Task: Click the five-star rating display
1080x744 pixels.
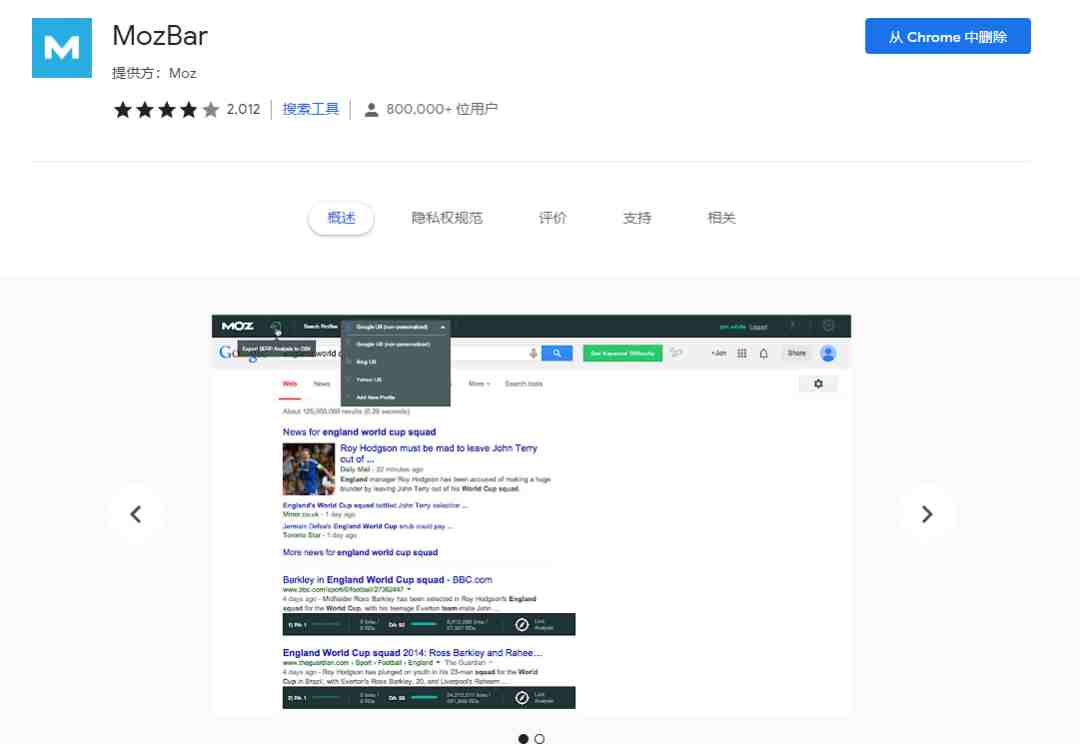Action: click(166, 110)
